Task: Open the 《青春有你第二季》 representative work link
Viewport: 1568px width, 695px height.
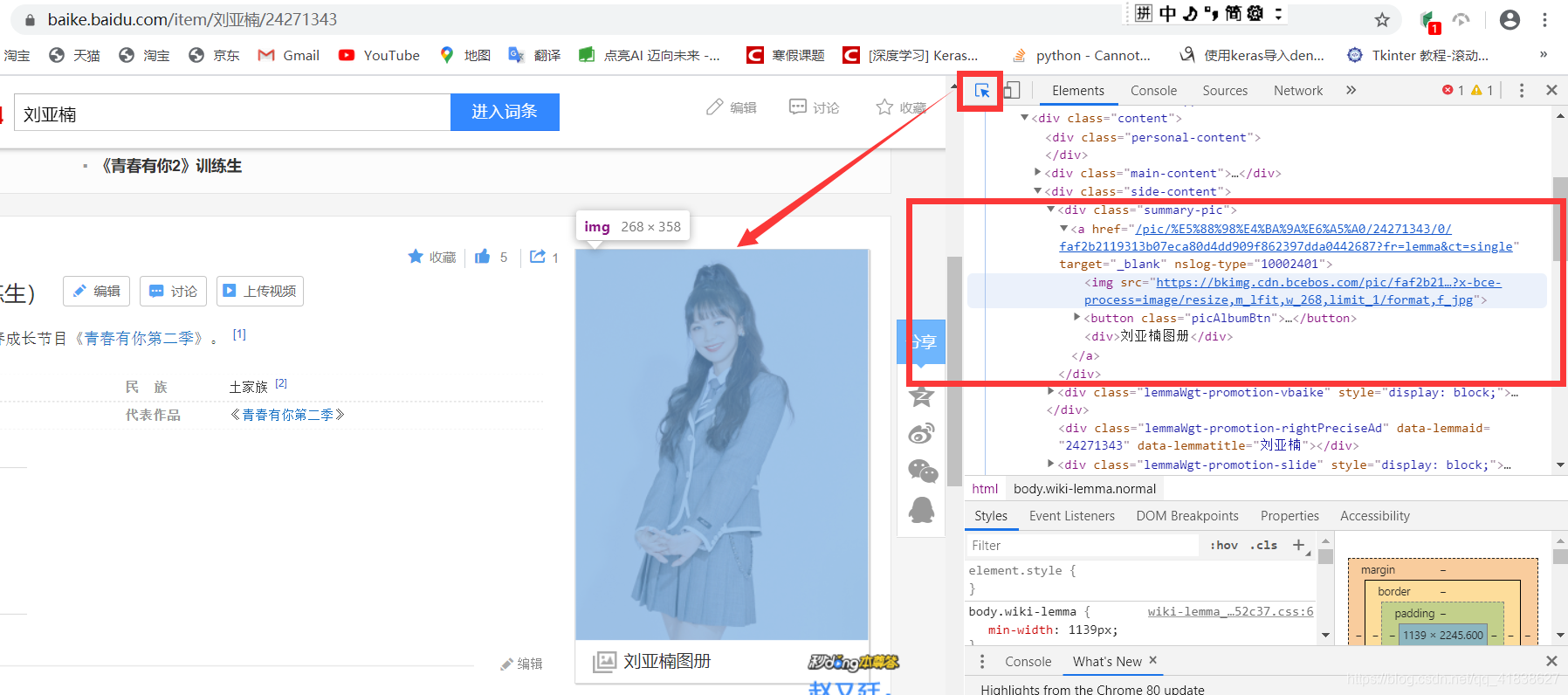Action: [287, 415]
